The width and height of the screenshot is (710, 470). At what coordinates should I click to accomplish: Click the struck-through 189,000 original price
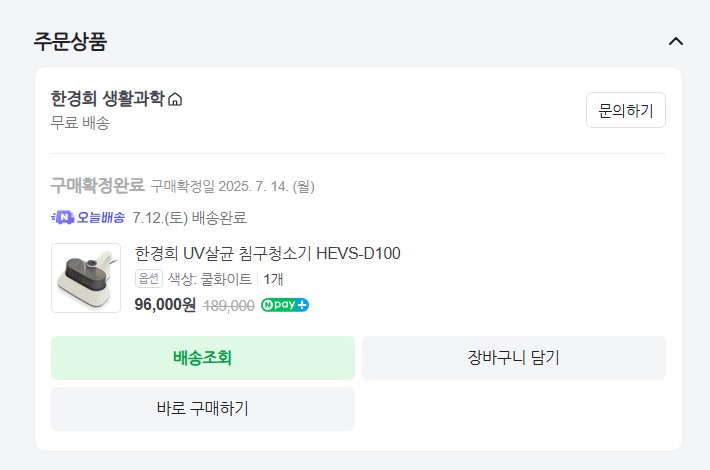[228, 306]
